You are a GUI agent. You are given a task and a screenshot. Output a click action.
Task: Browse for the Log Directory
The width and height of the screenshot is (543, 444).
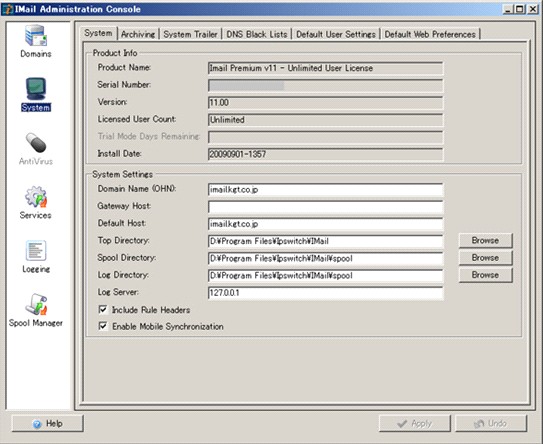485,275
